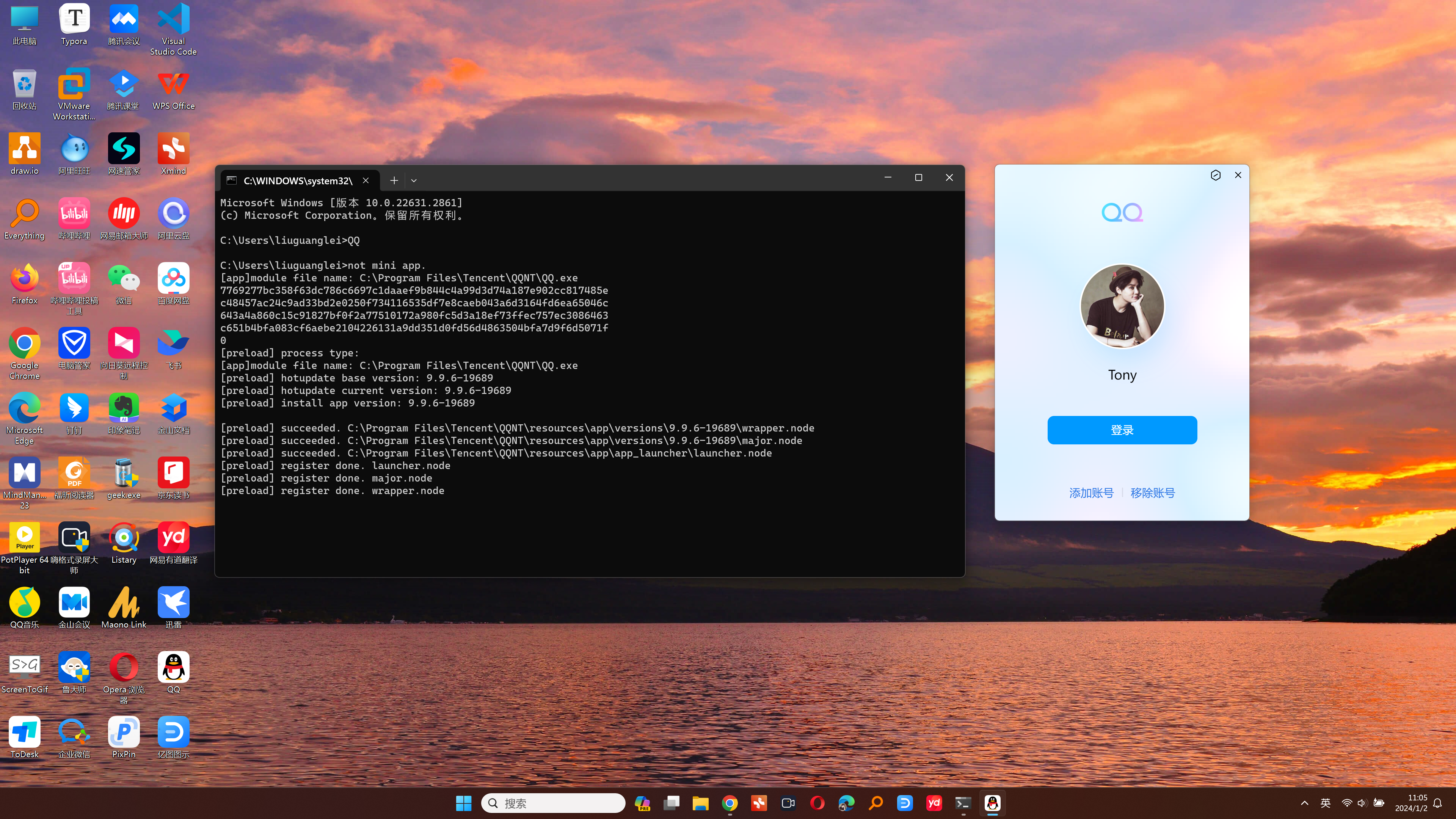Open 飞书 desktop icon
1456x819 pixels.
coord(174,349)
